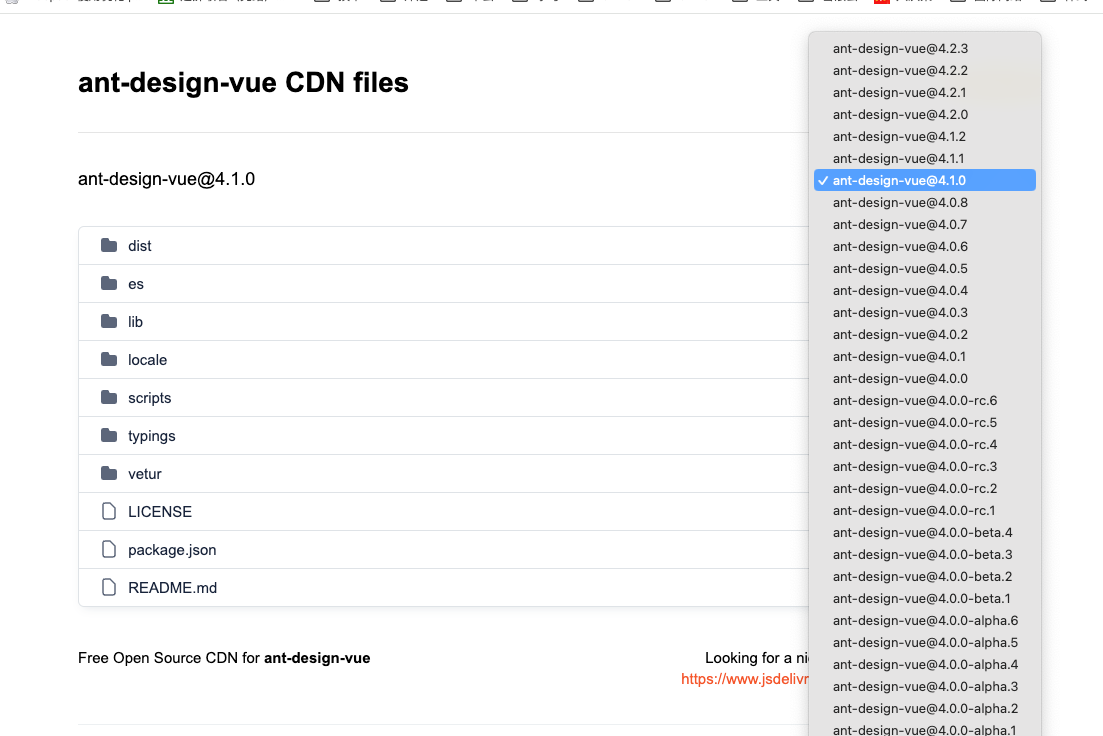
Task: Click the vetur folder icon
Action: coord(109,474)
